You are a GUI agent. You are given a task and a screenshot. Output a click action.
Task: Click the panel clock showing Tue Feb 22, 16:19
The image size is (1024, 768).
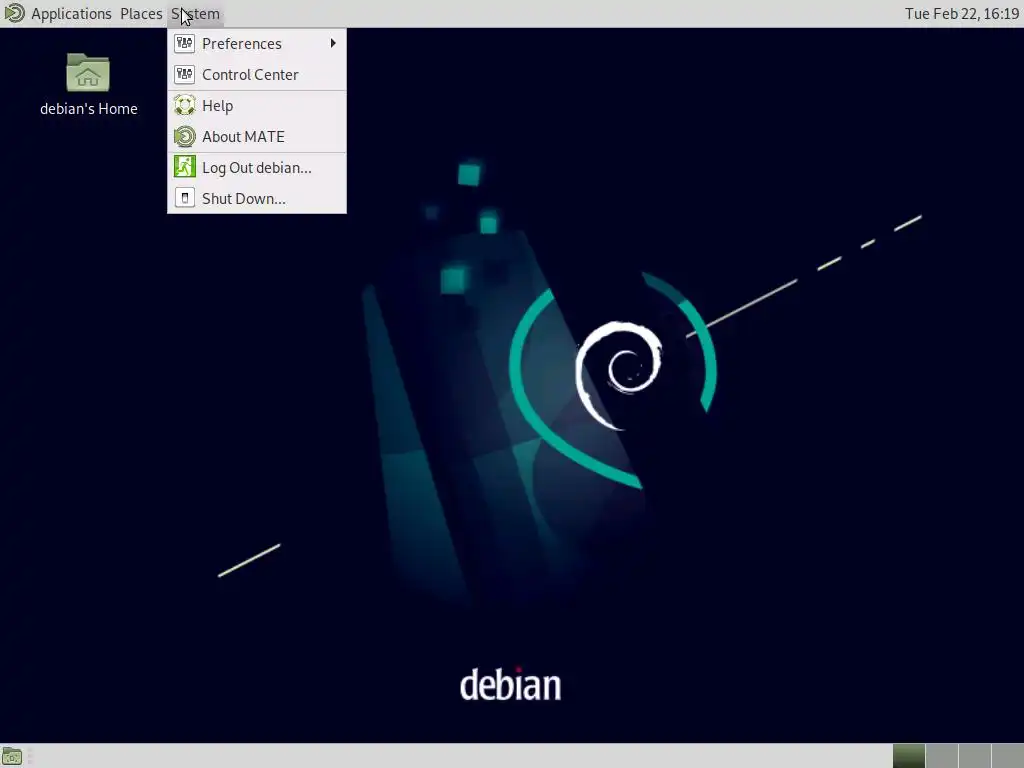961,14
